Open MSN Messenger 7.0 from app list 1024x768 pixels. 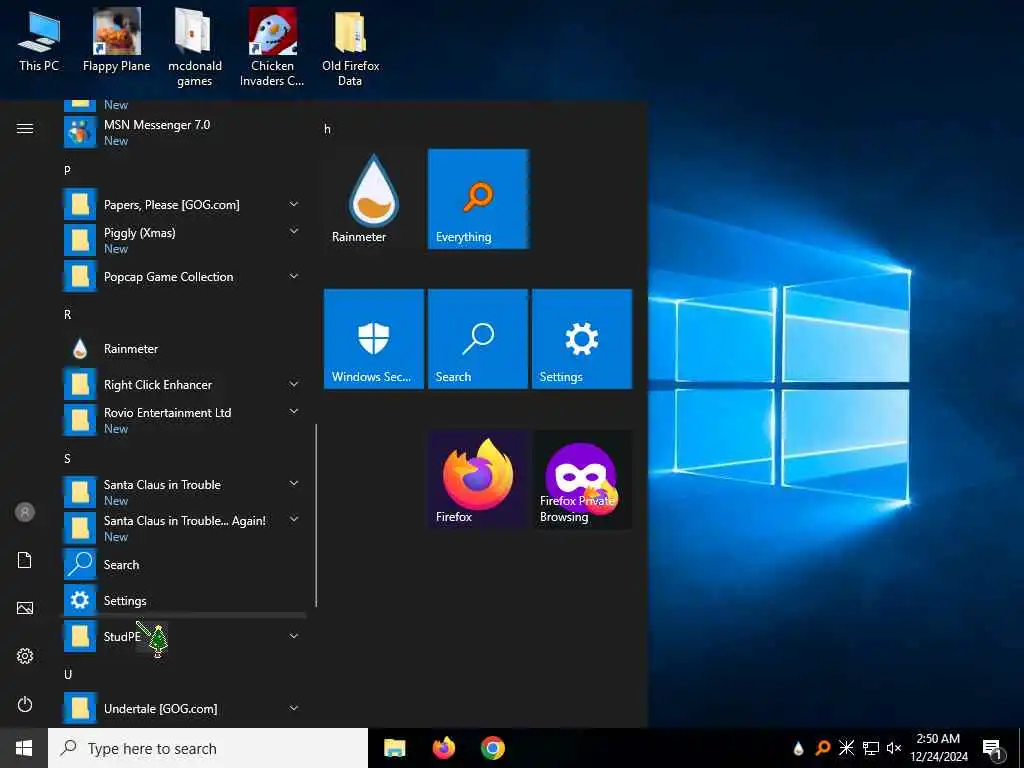184,133
